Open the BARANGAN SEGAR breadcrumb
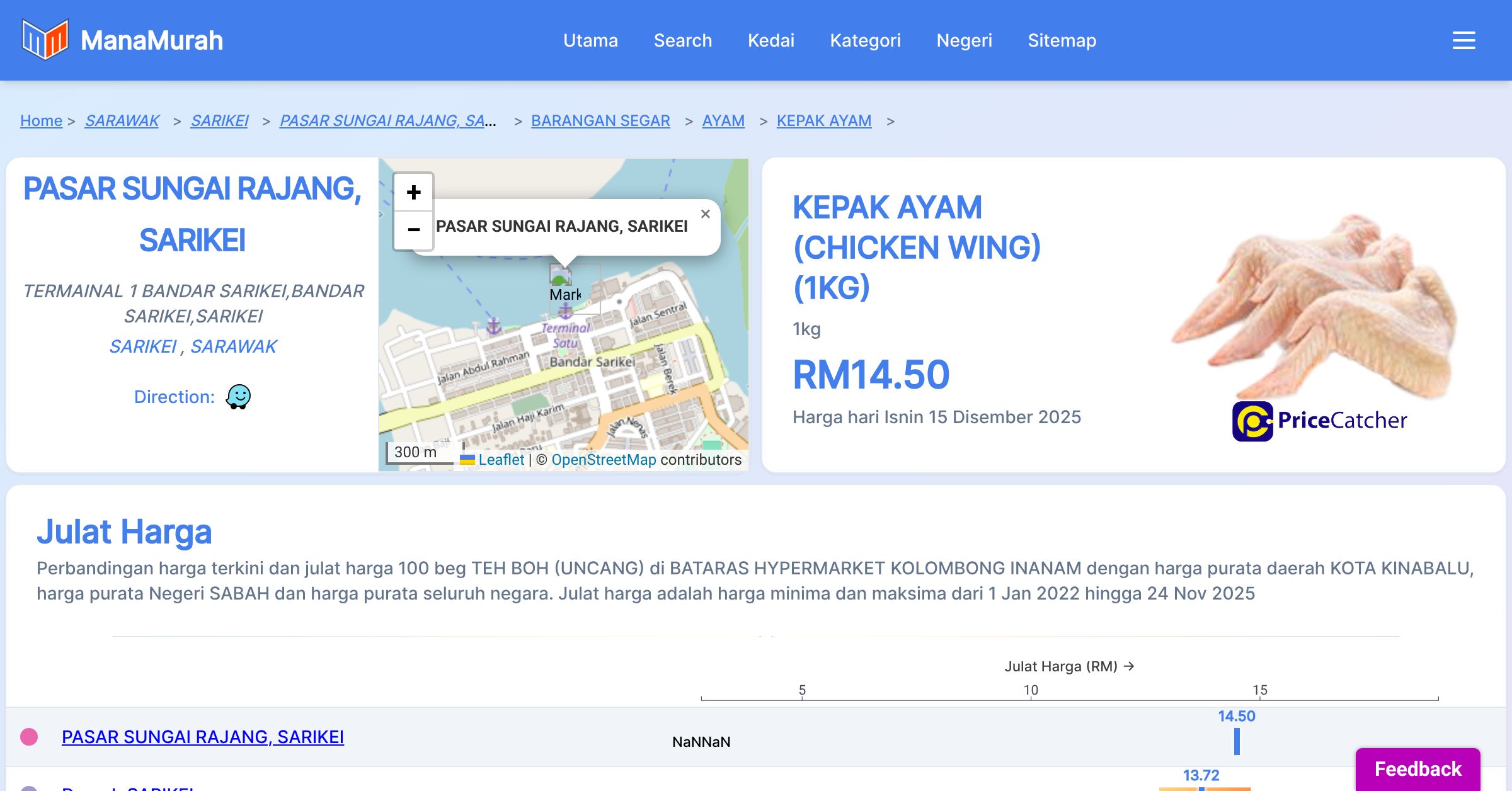 point(600,120)
